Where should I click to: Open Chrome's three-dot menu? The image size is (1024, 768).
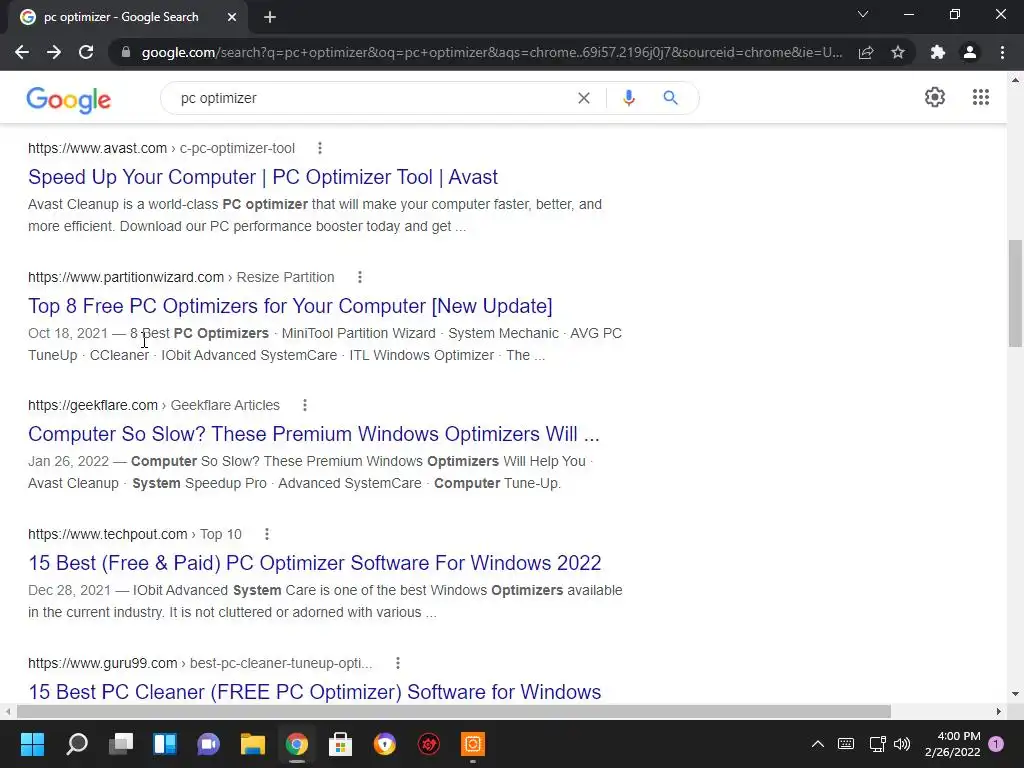[1002, 52]
